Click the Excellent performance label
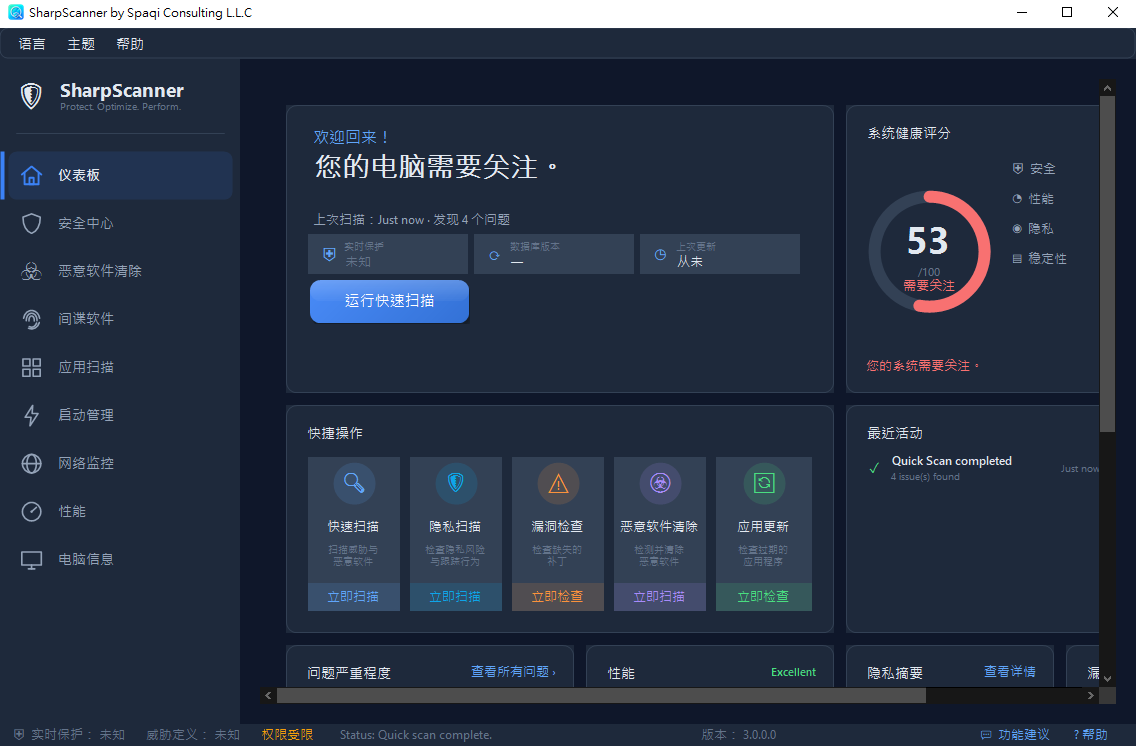The width and height of the screenshot is (1136, 746). (x=793, y=672)
